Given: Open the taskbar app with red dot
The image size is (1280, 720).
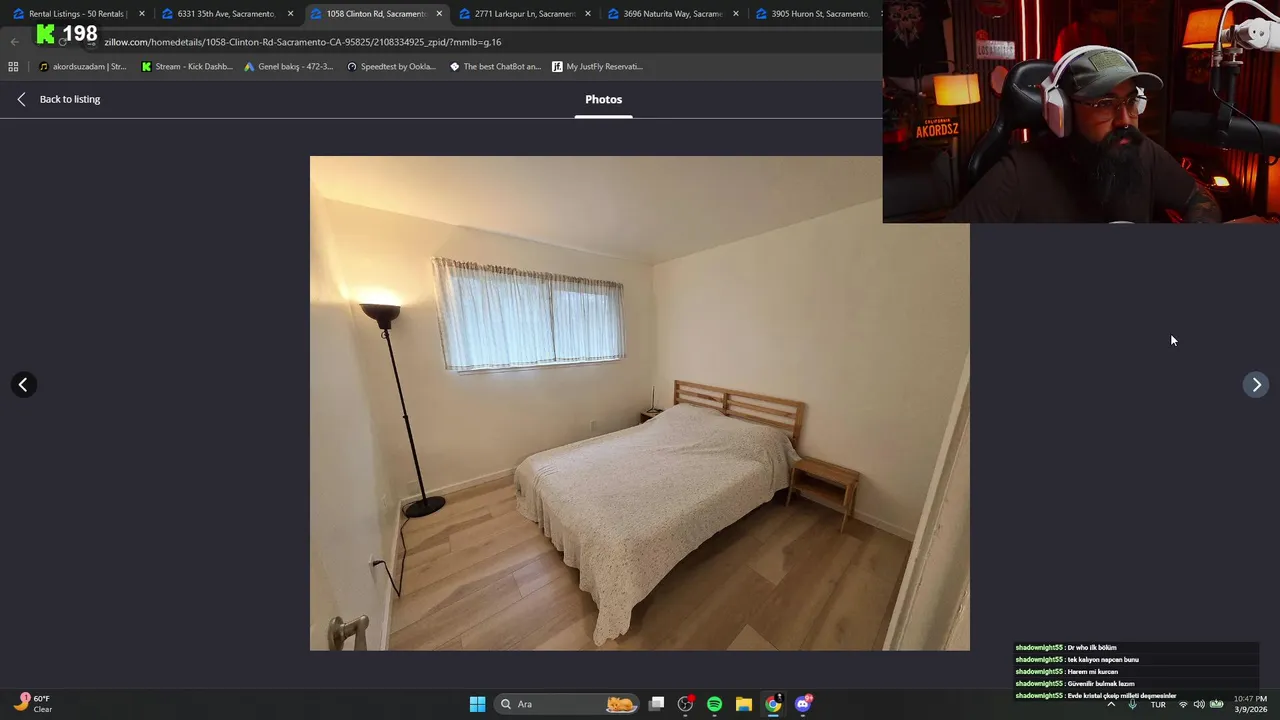Looking at the screenshot, I should 685,704.
